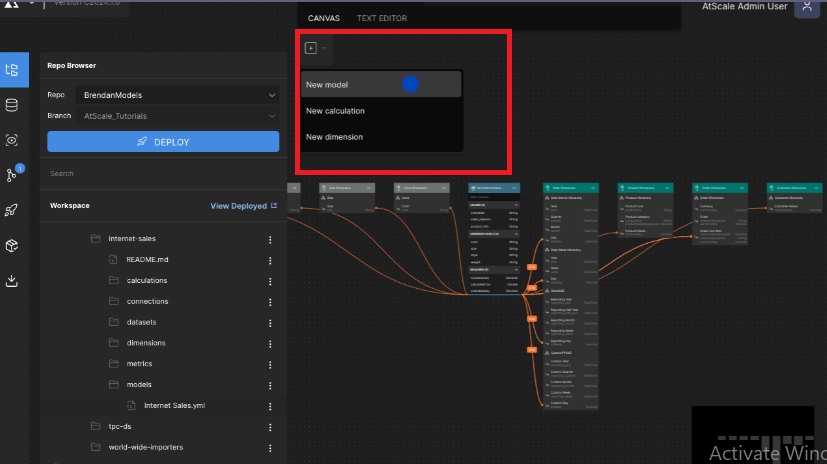The width and height of the screenshot is (827, 464).
Task: Select New dimension menu option
Action: (x=335, y=137)
